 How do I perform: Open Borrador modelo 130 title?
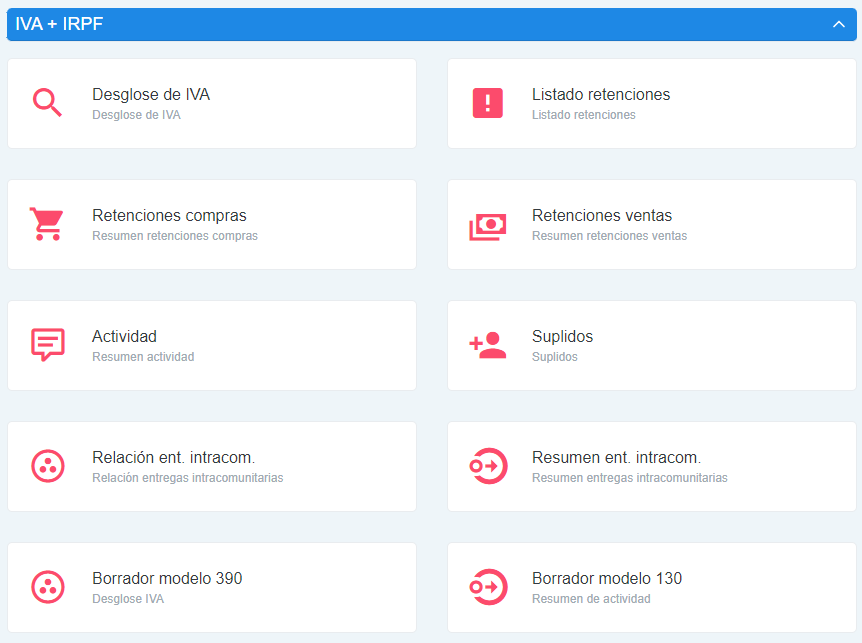pyautogui.click(x=606, y=579)
